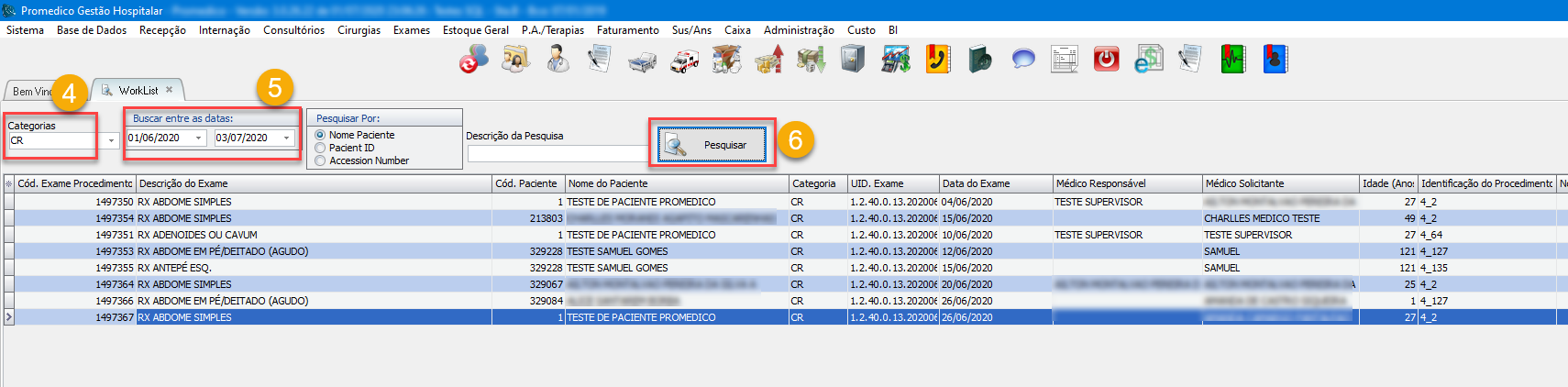Click the yellow phone book icon
The image size is (1568, 387).
(938, 60)
